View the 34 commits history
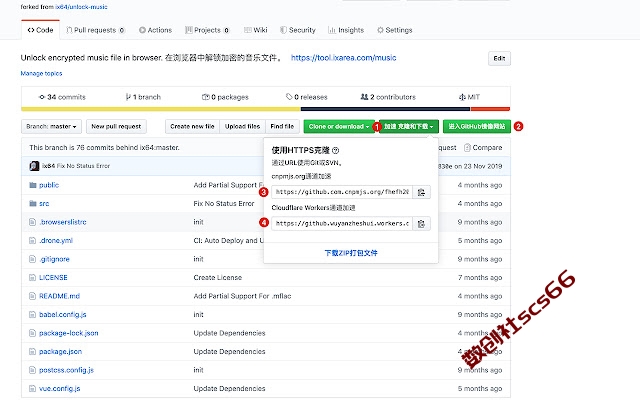The width and height of the screenshot is (640, 400). (62, 97)
